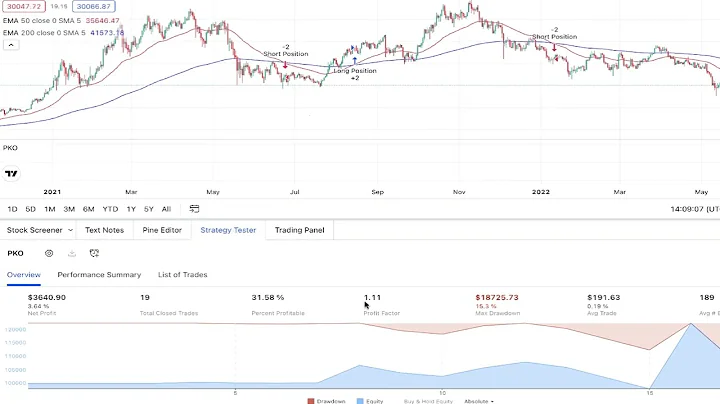
Task: Select the Overview sub-tab
Action: (x=24, y=275)
